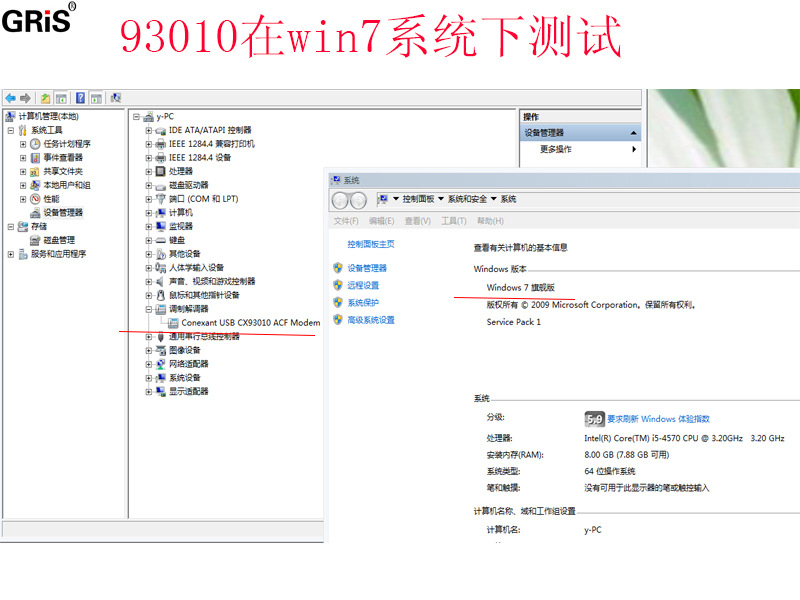Select 本地用户和组 in left tree
Viewport: 800px width, 600px height.
click(67, 185)
